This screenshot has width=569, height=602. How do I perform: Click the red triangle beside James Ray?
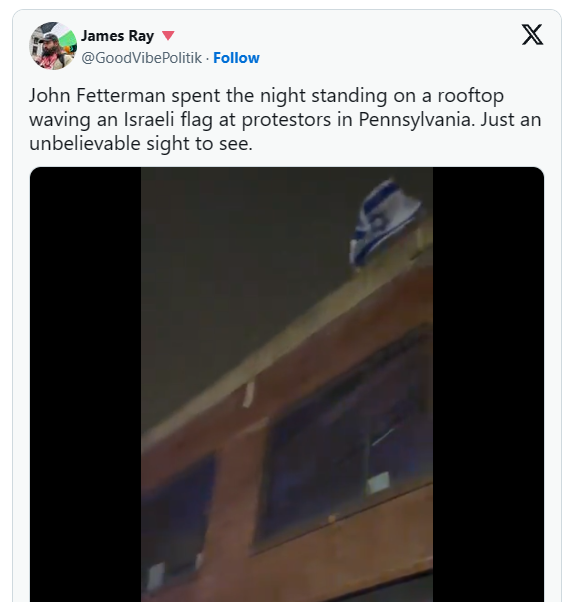[x=168, y=36]
